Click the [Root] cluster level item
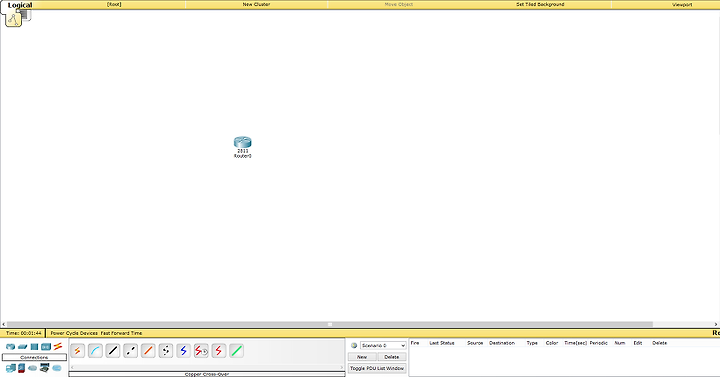 114,4
